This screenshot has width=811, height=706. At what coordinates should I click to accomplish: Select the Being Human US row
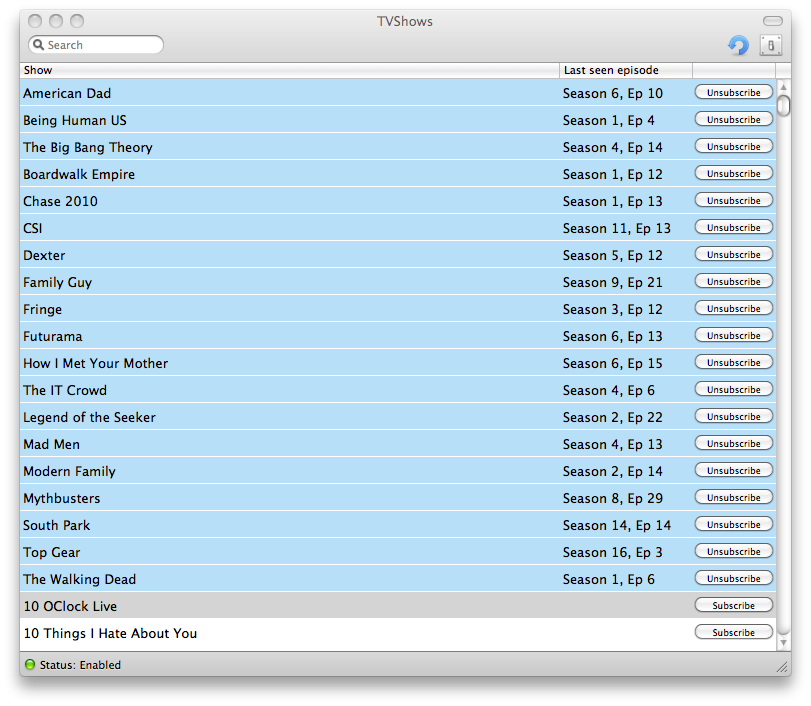[x=398, y=120]
